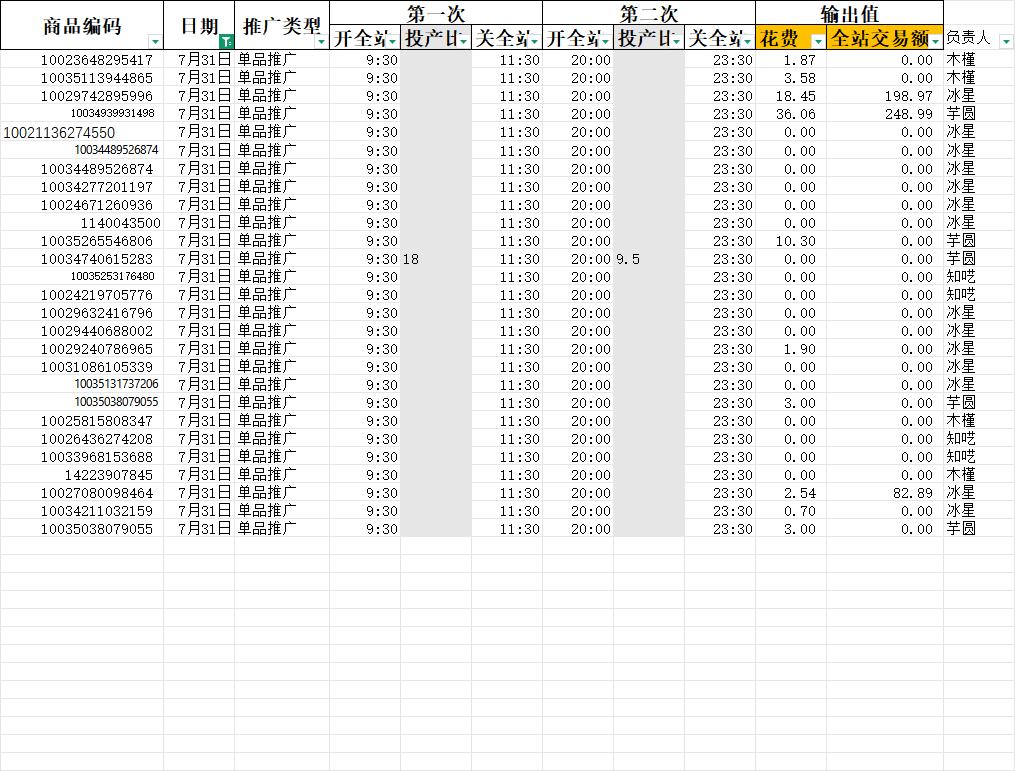Screen dimensions: 1015x771
Task: Click product code 10025815808347
Action: (96, 421)
